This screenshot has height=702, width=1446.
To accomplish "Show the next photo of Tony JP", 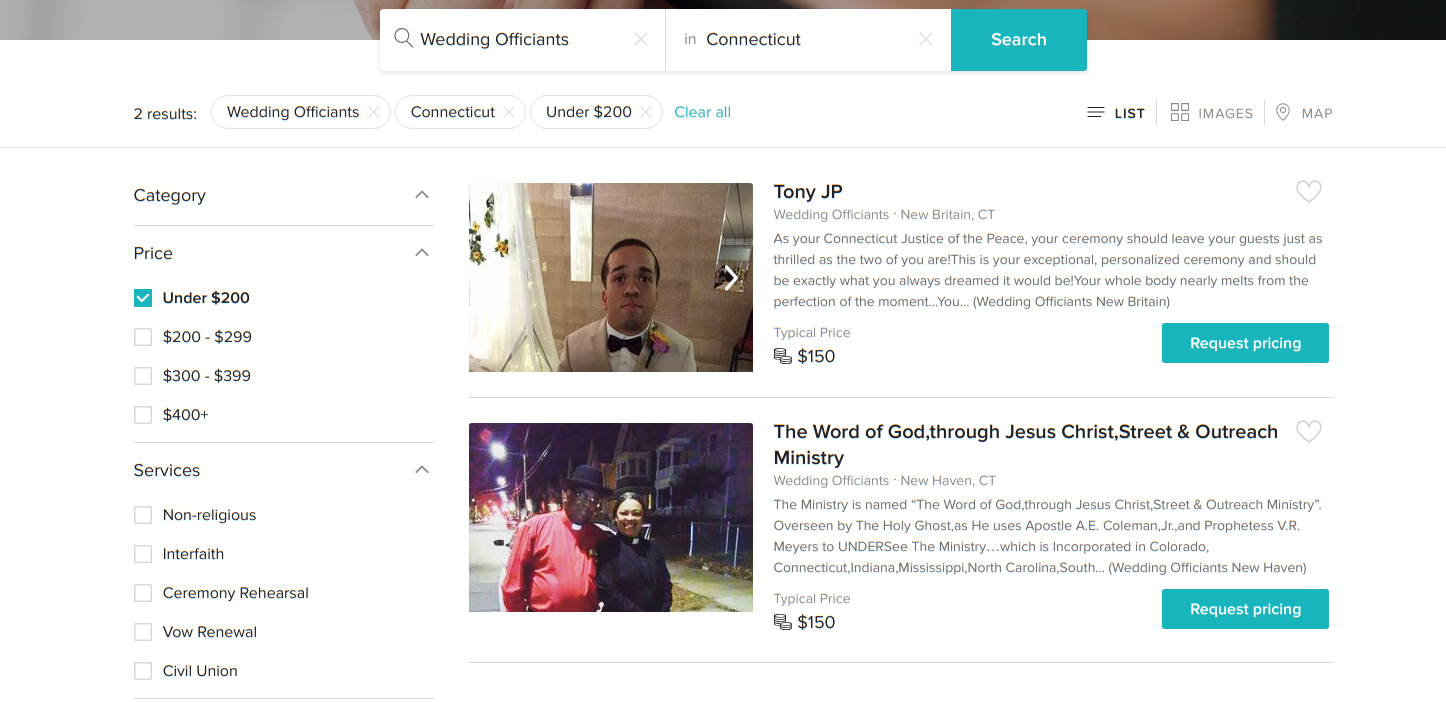I will click(731, 278).
